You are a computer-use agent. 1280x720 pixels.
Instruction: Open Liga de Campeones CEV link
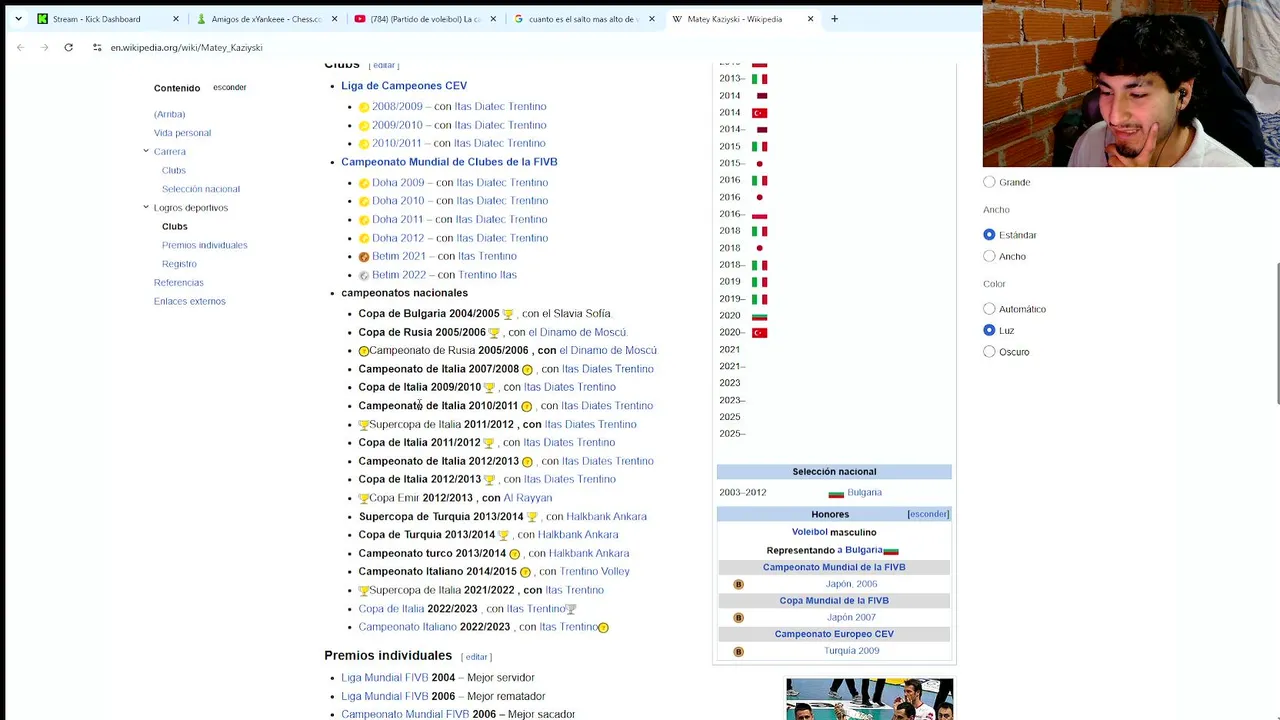(404, 86)
